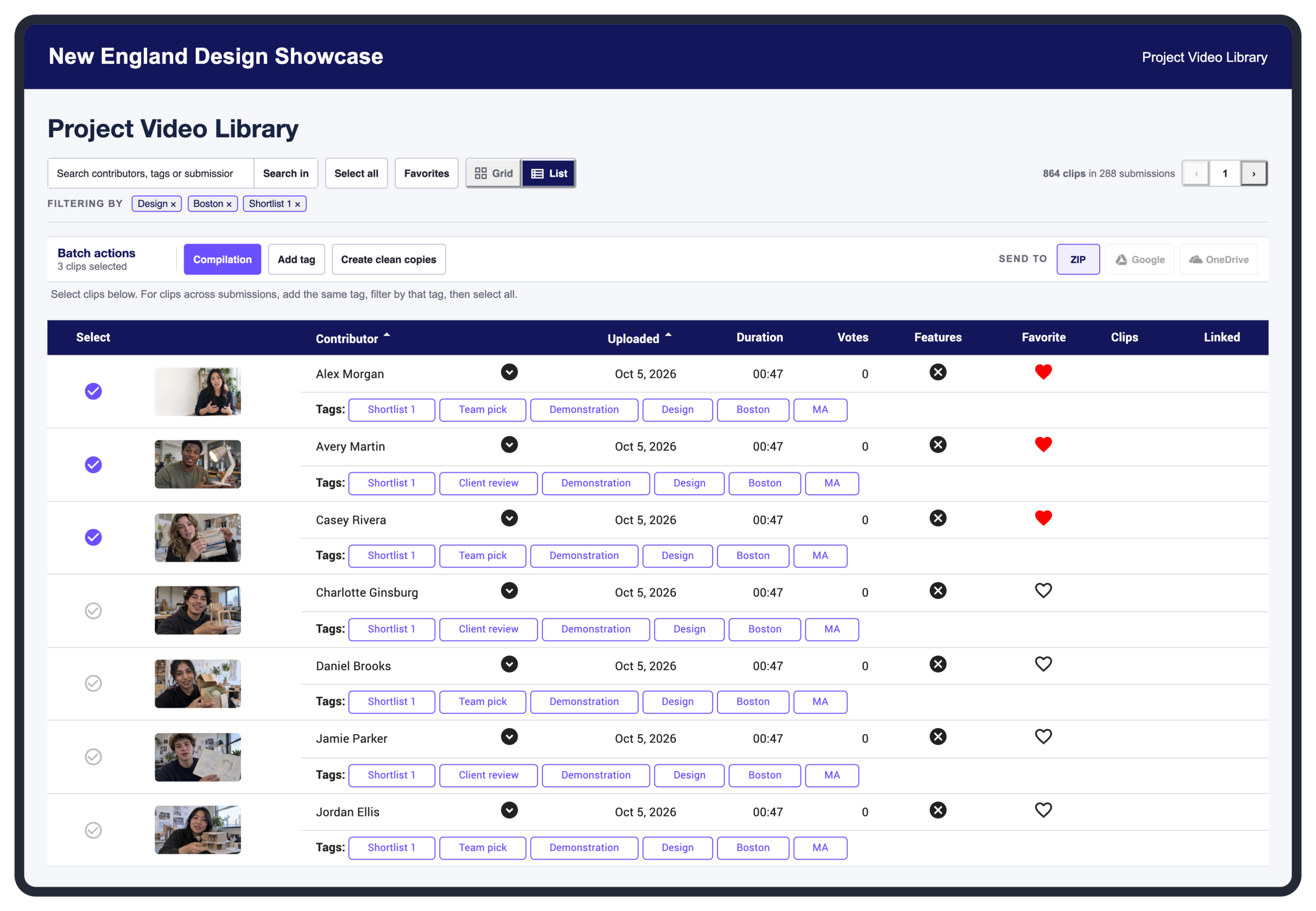
Task: Deselect Alex Morgan's clip checkbox
Action: pos(93,392)
